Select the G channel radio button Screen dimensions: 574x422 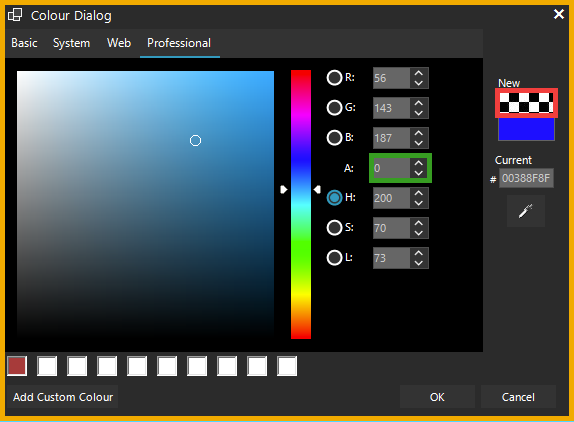coord(334,108)
